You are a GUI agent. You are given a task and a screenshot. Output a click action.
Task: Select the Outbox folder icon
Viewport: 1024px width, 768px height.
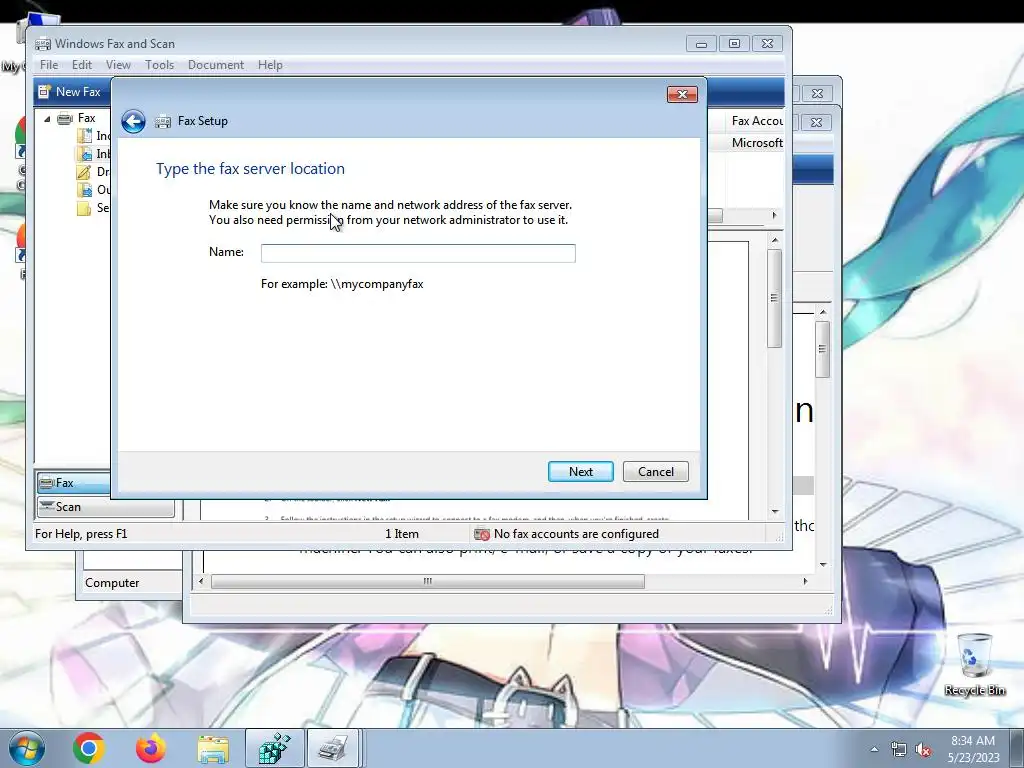click(x=84, y=190)
